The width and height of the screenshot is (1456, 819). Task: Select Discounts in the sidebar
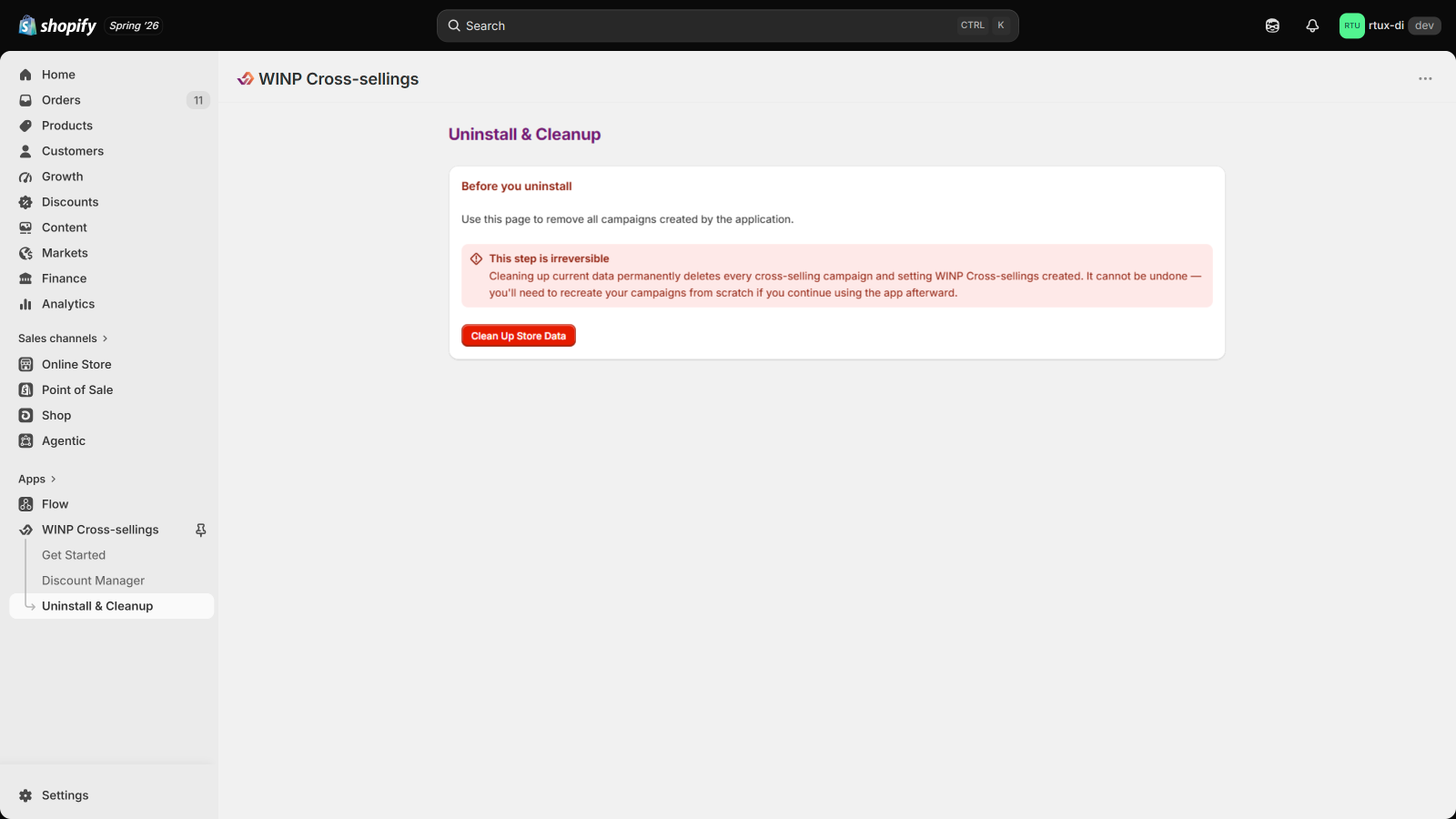click(x=111, y=202)
